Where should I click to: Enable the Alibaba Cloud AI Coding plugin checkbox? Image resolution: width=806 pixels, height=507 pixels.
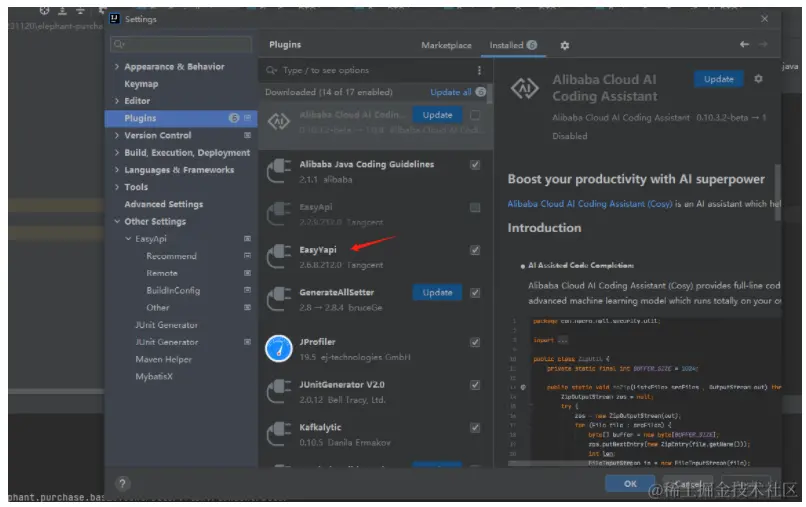click(475, 115)
